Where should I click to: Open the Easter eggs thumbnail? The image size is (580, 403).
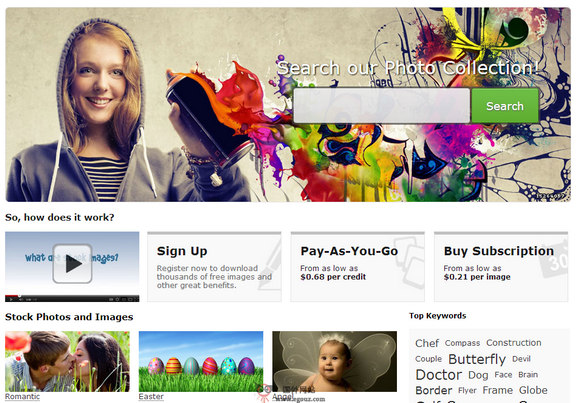(201, 361)
